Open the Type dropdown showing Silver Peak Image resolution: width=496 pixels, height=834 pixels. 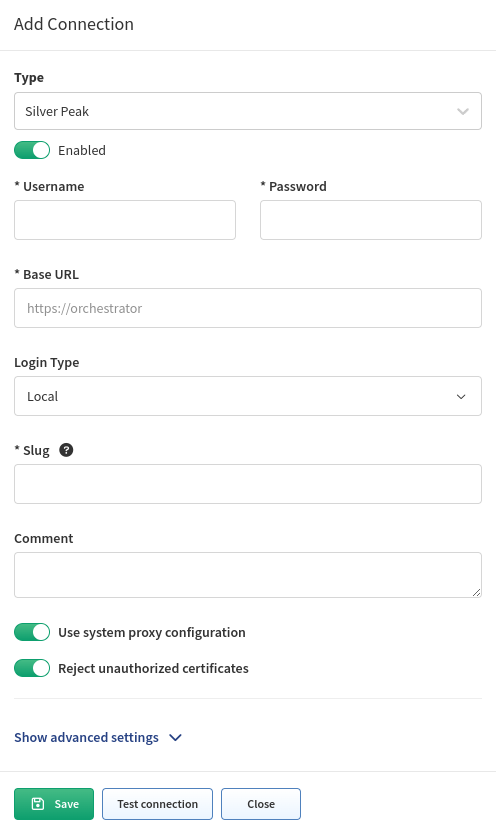click(x=248, y=111)
